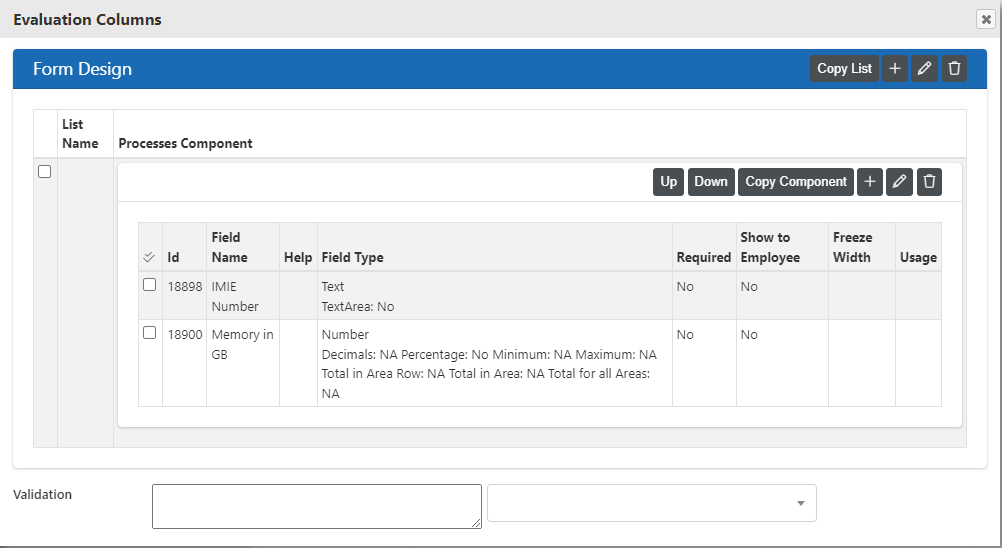The image size is (1002, 548).
Task: Click the Required column header
Action: click(x=704, y=257)
